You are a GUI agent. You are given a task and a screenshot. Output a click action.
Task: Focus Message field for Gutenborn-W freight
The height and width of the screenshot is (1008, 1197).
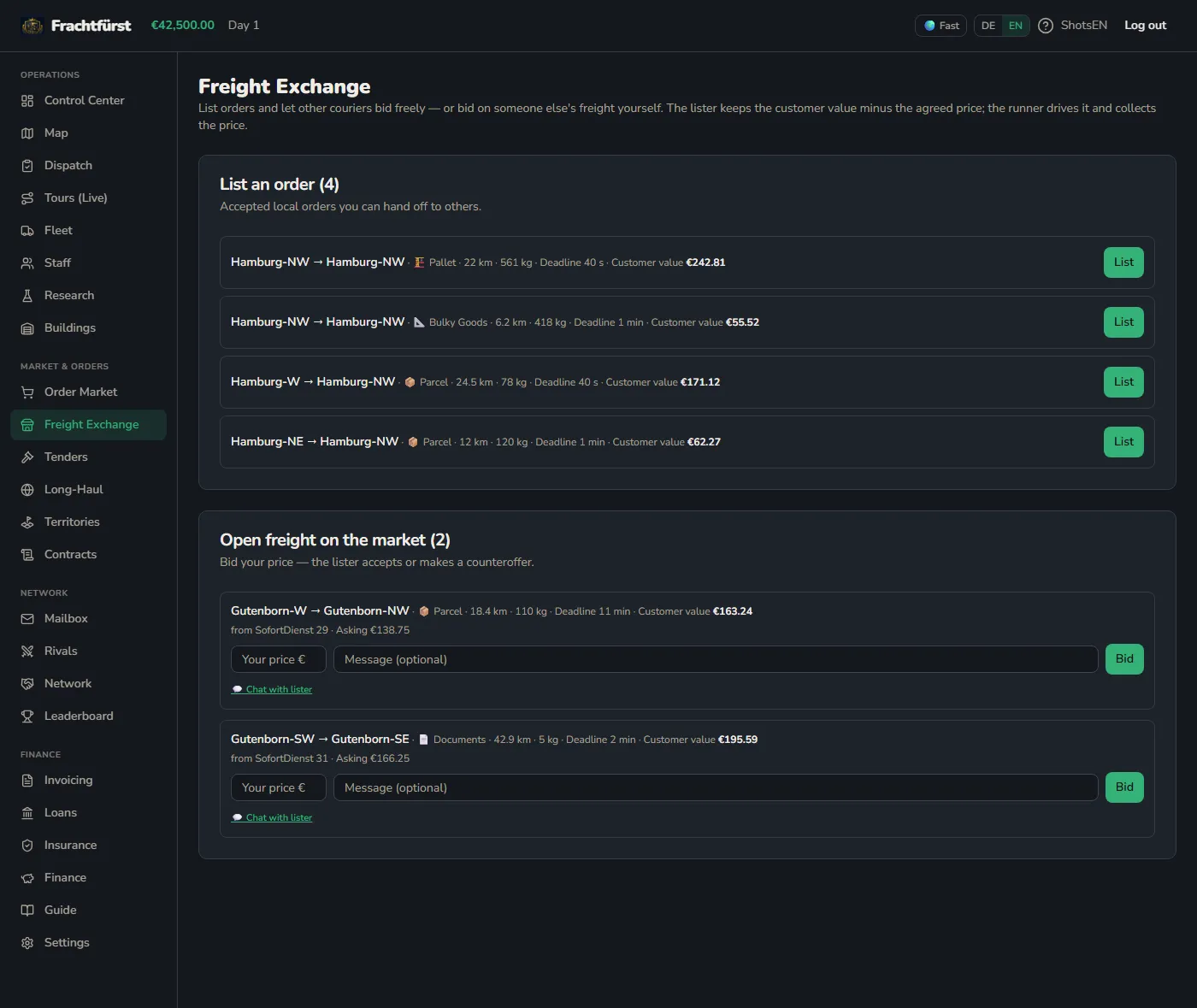716,659
